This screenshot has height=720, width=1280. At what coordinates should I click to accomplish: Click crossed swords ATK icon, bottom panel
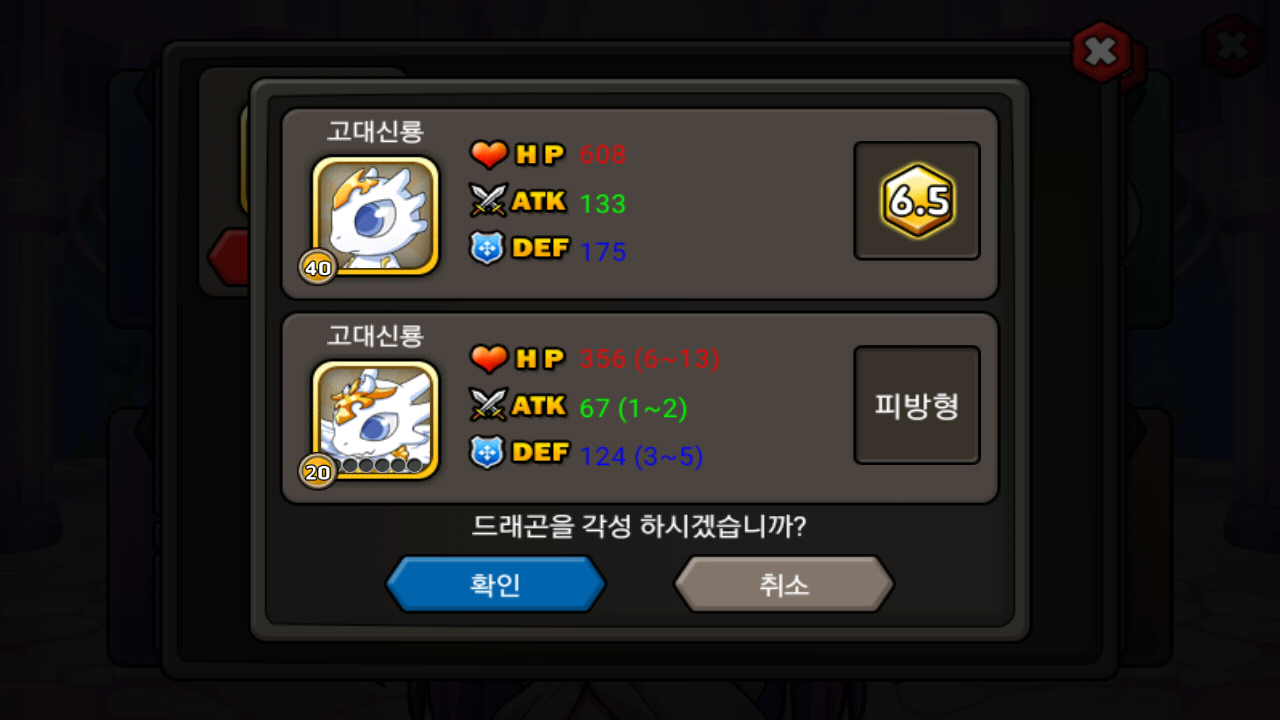tap(489, 406)
